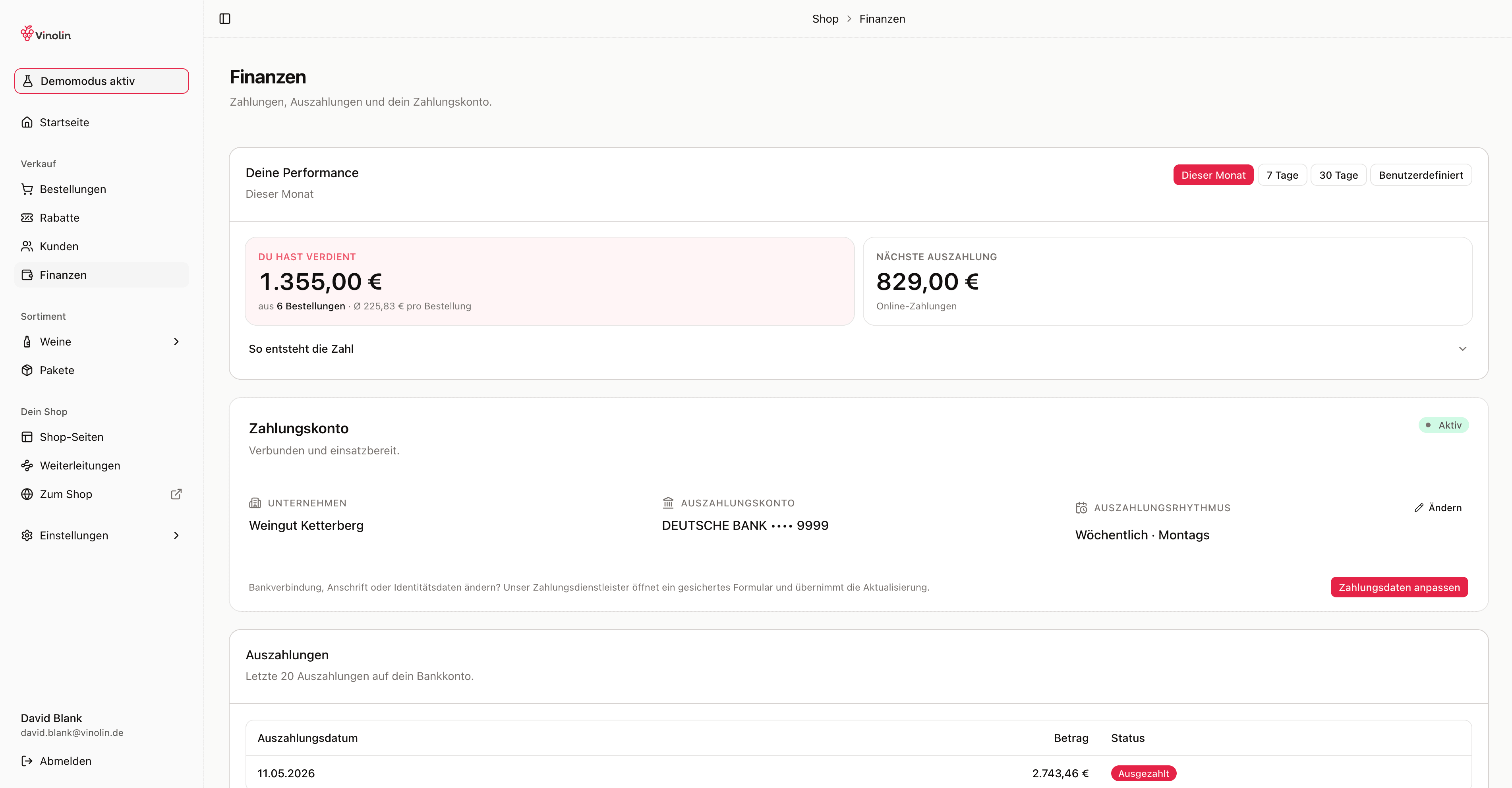This screenshot has height=788, width=1512.
Task: Go to Weiterleitungen
Action: coord(102,465)
